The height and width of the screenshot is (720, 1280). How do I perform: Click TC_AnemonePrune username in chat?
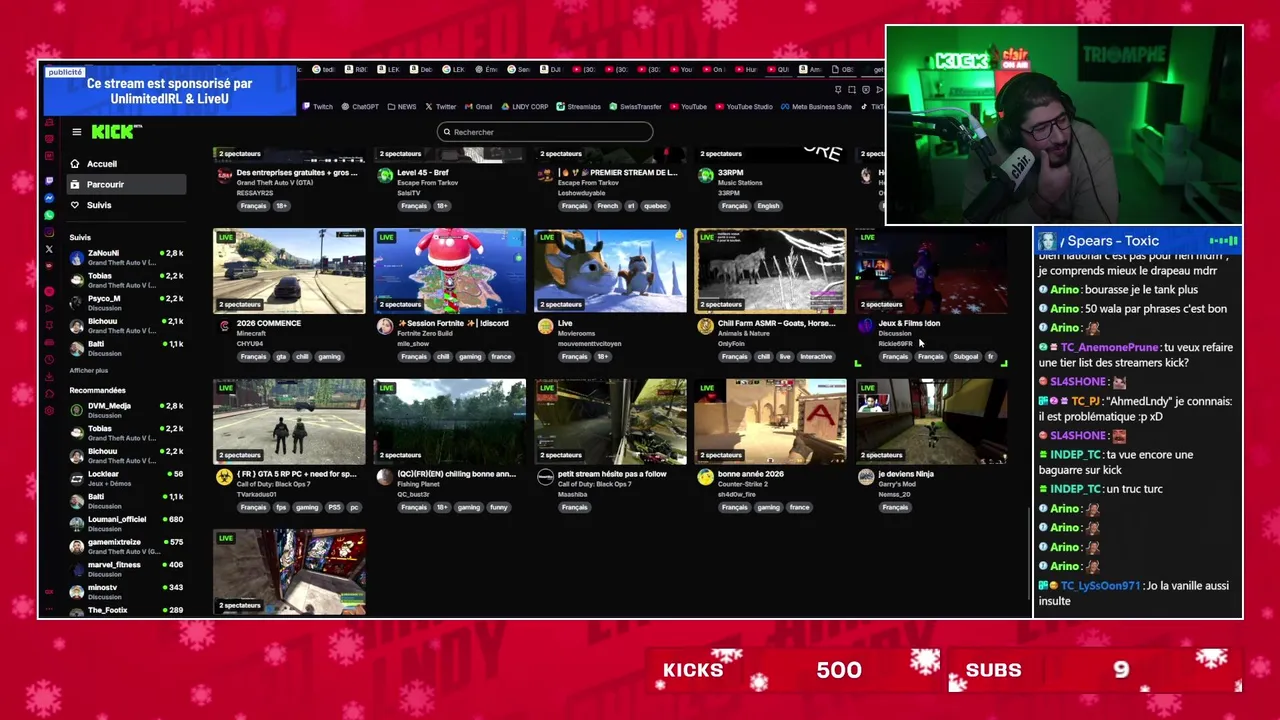[x=1109, y=347]
